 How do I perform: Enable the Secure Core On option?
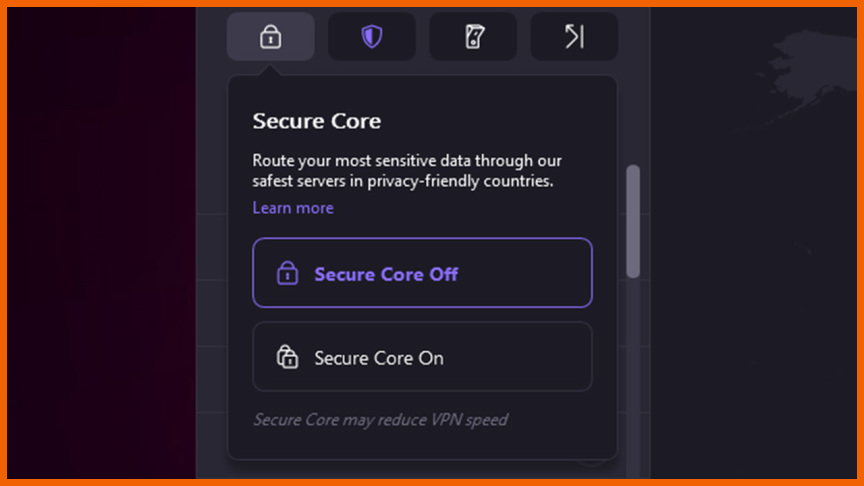pyautogui.click(x=422, y=357)
